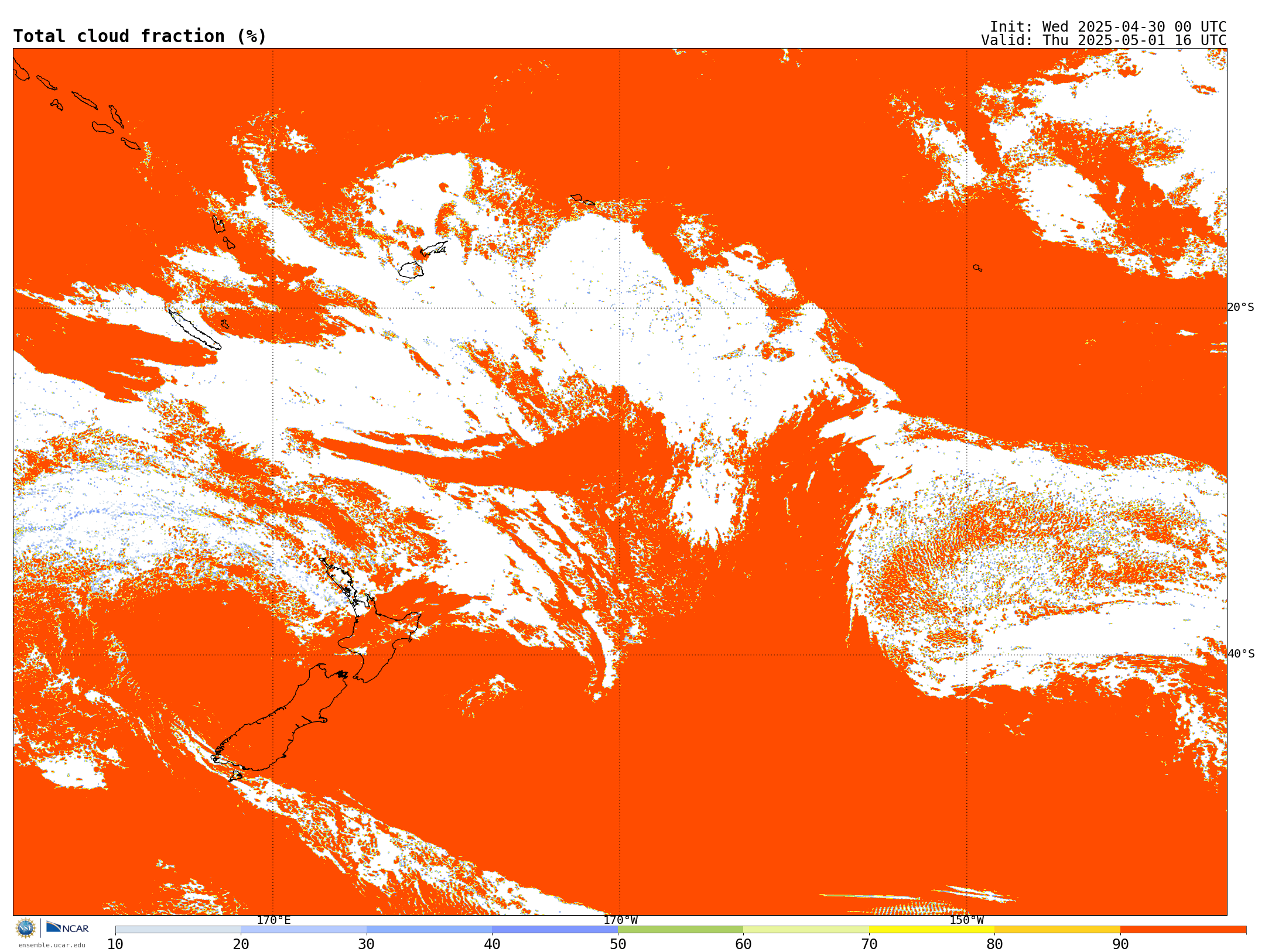Click the 170°W longitude label
The image size is (1265, 952).
[620, 920]
